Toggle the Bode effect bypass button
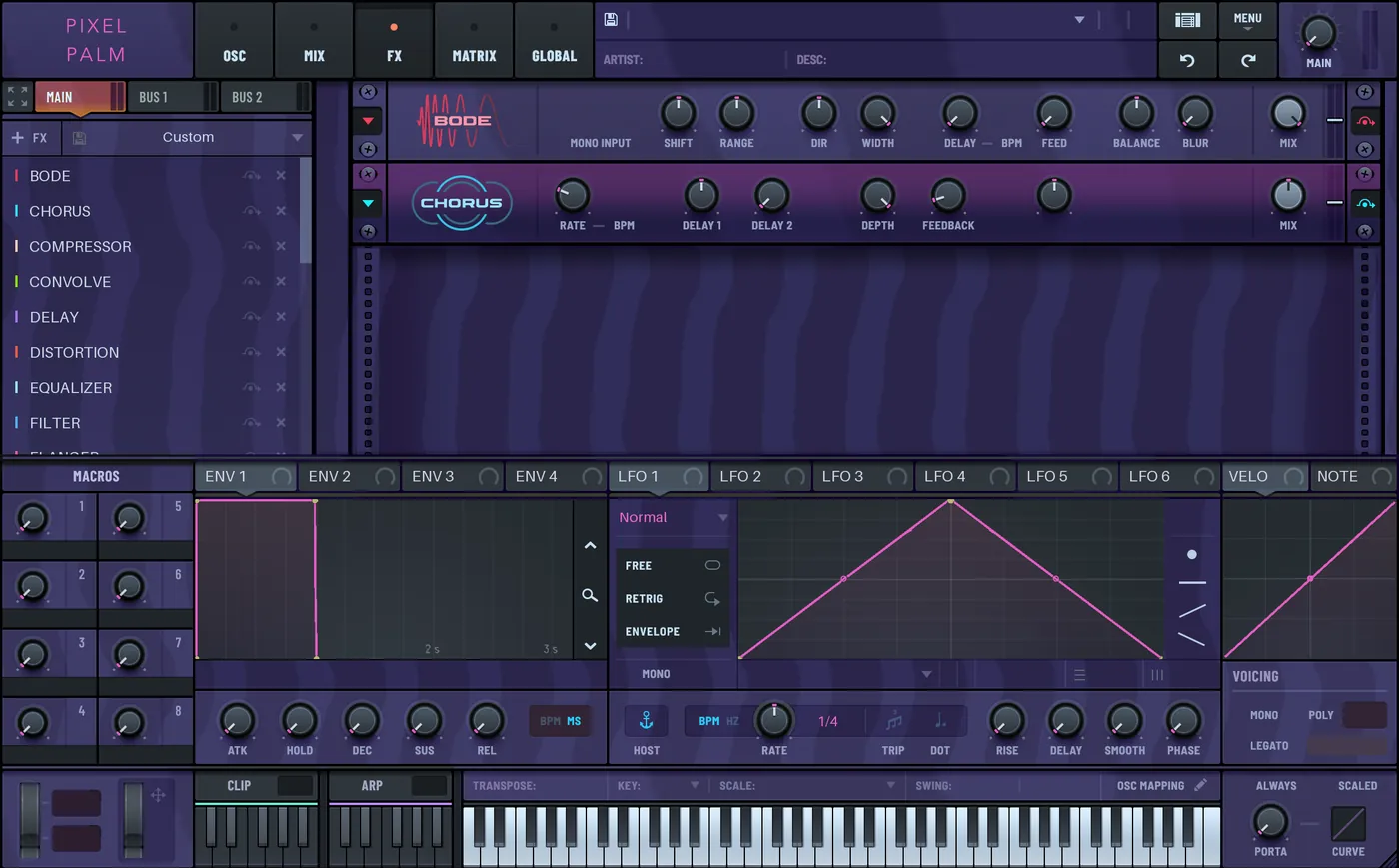 [1365, 121]
